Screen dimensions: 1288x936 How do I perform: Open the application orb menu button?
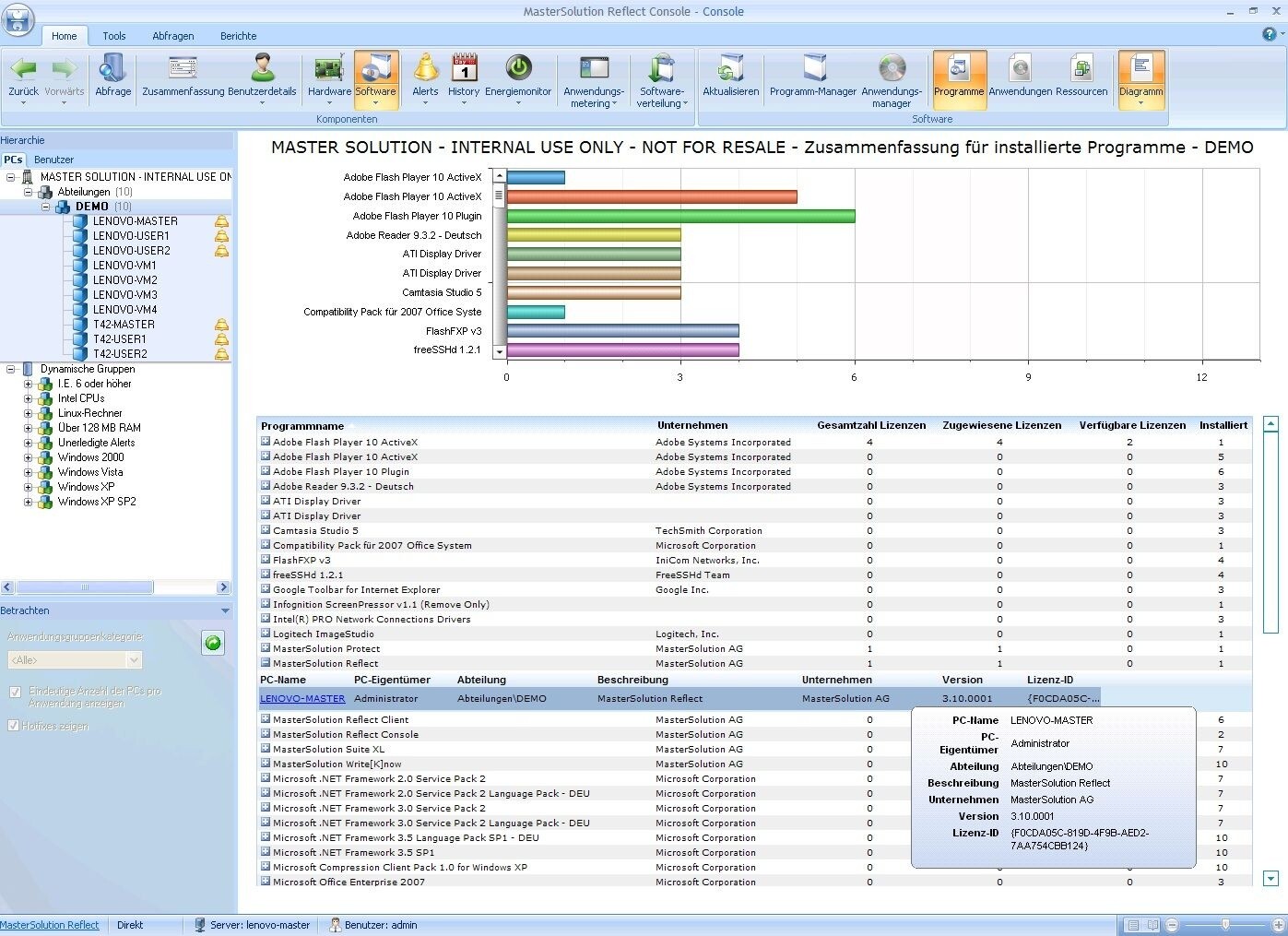click(18, 18)
